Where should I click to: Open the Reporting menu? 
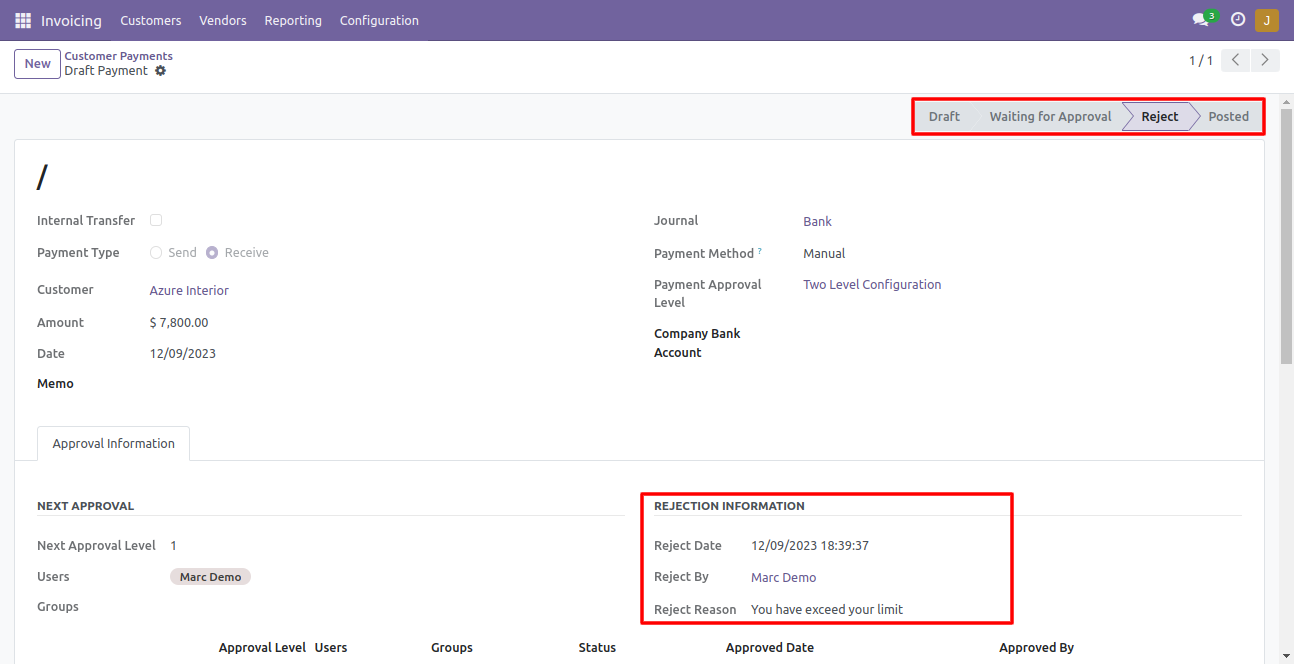(293, 20)
